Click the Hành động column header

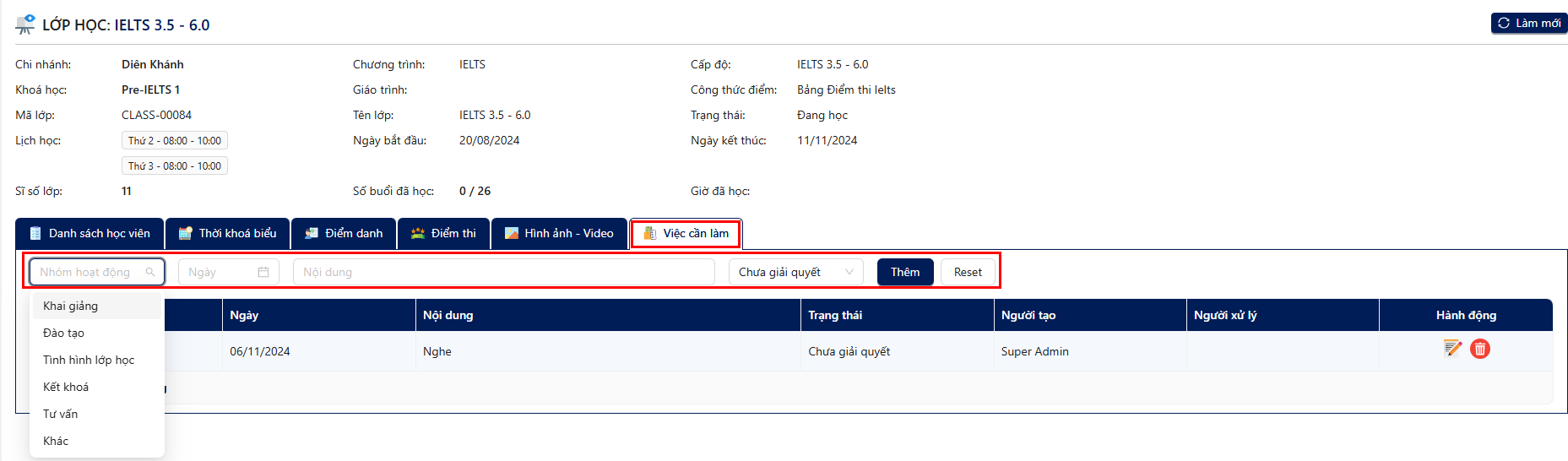[1466, 315]
